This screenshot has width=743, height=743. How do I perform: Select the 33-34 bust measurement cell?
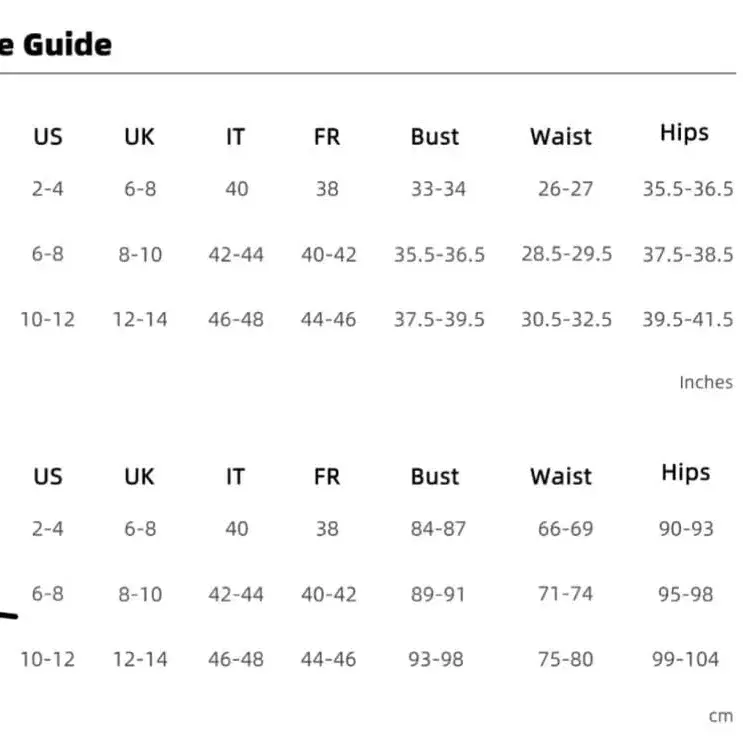pyautogui.click(x=438, y=188)
